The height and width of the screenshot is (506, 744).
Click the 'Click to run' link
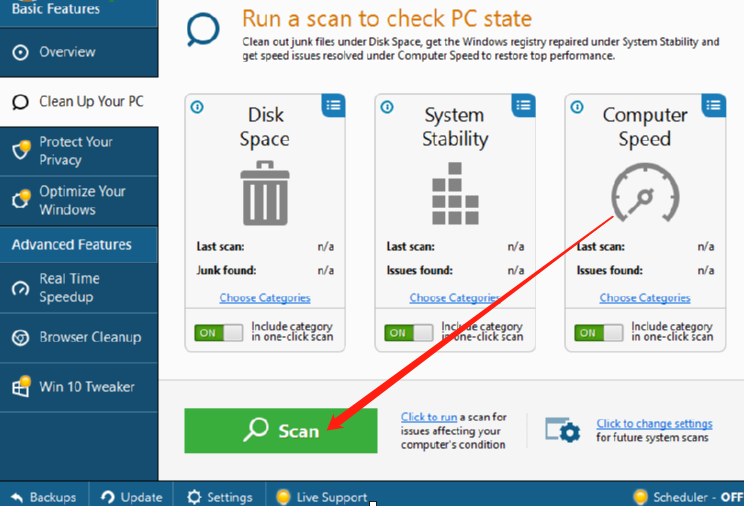429,417
